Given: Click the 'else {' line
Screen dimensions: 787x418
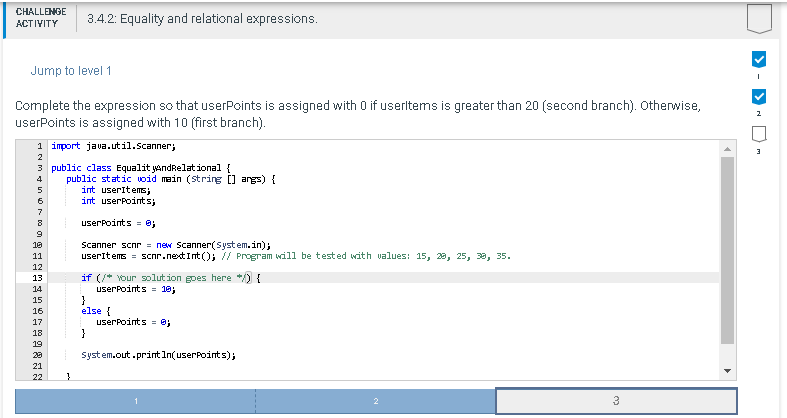Looking at the screenshot, I should [96, 311].
